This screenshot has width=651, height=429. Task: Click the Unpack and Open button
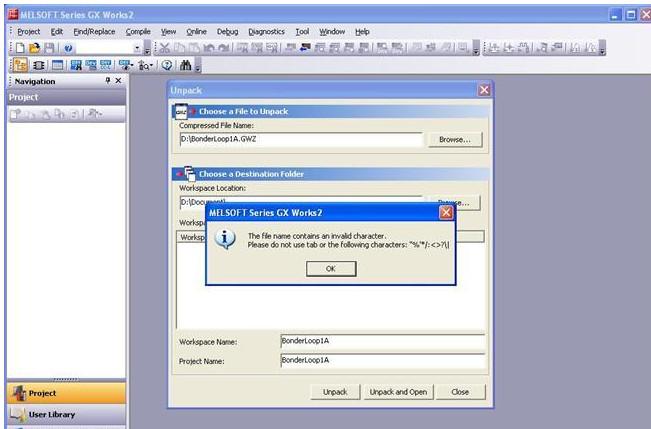click(399, 392)
